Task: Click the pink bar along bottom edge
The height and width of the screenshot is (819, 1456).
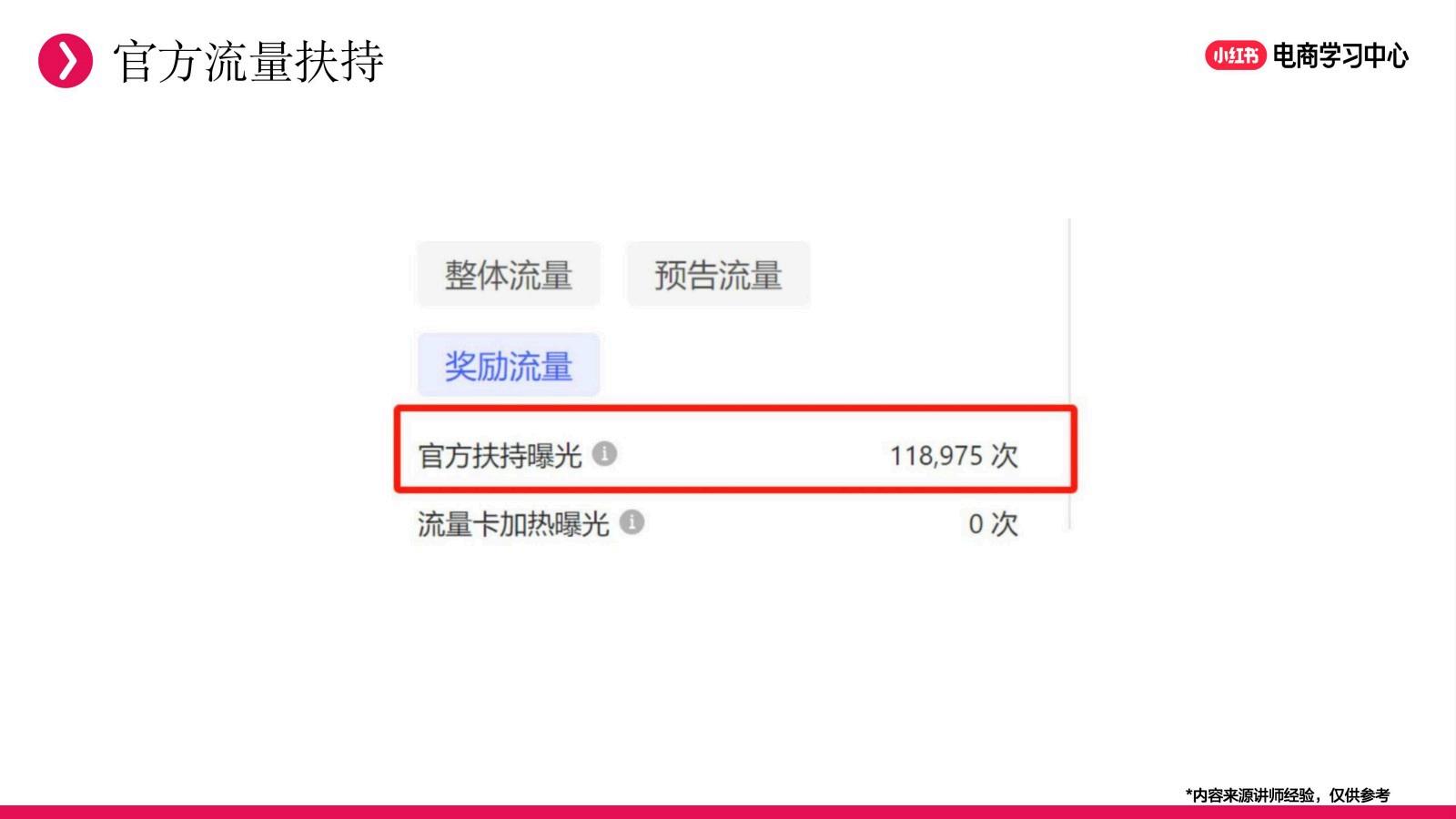Action: click(728, 812)
